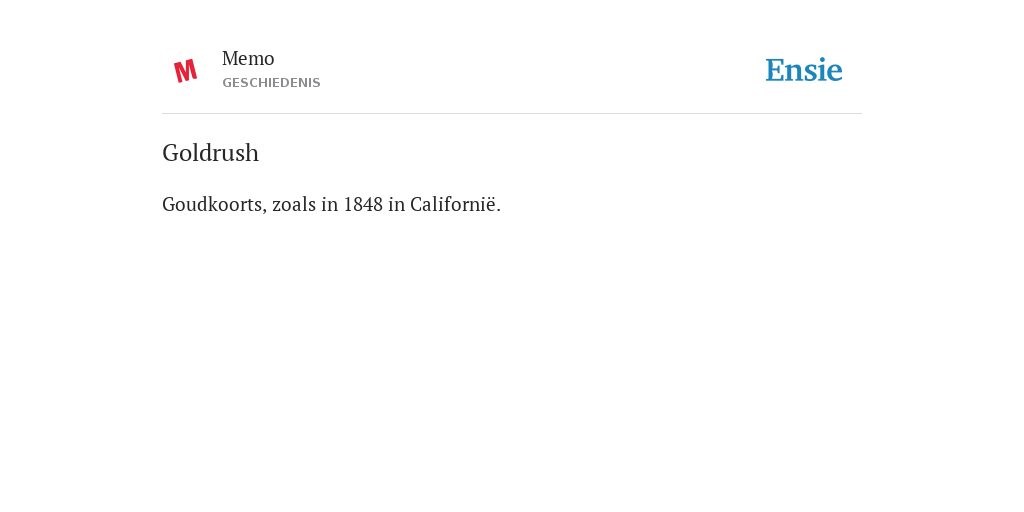
Task: Click the word Goudkoorts in the definition
Action: pos(214,204)
